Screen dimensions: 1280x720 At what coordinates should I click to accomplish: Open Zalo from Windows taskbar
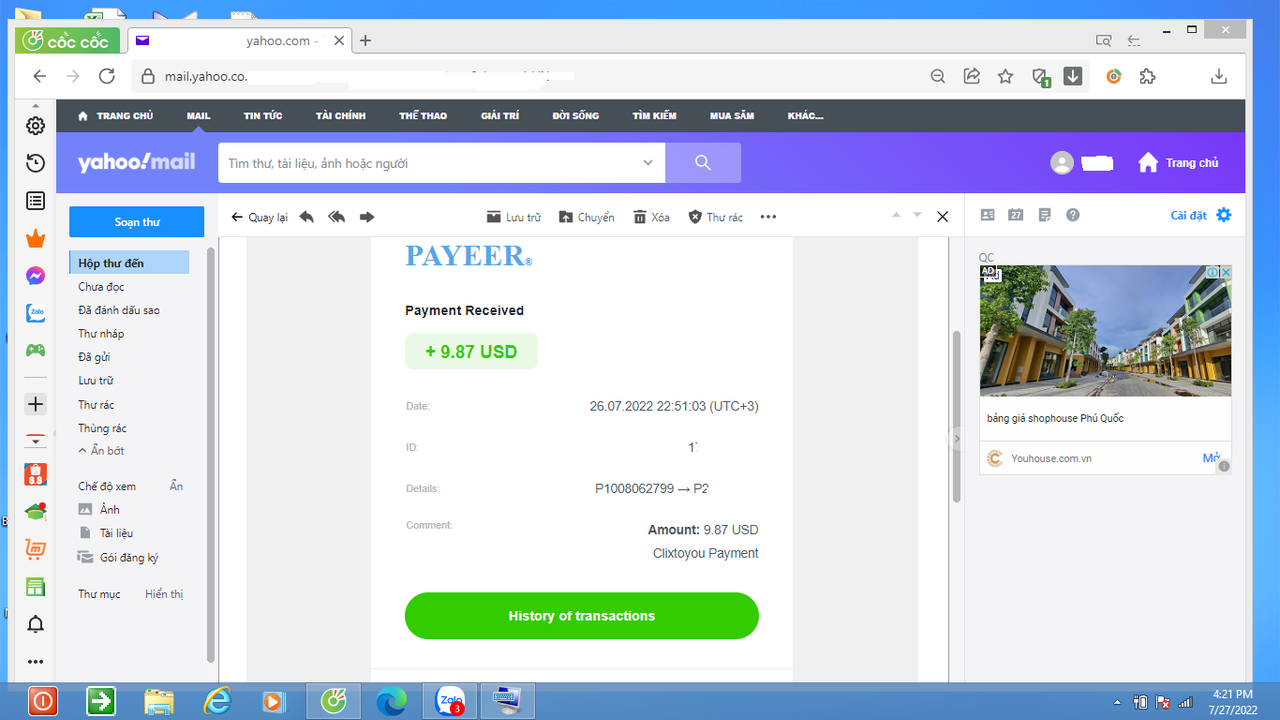coord(449,702)
